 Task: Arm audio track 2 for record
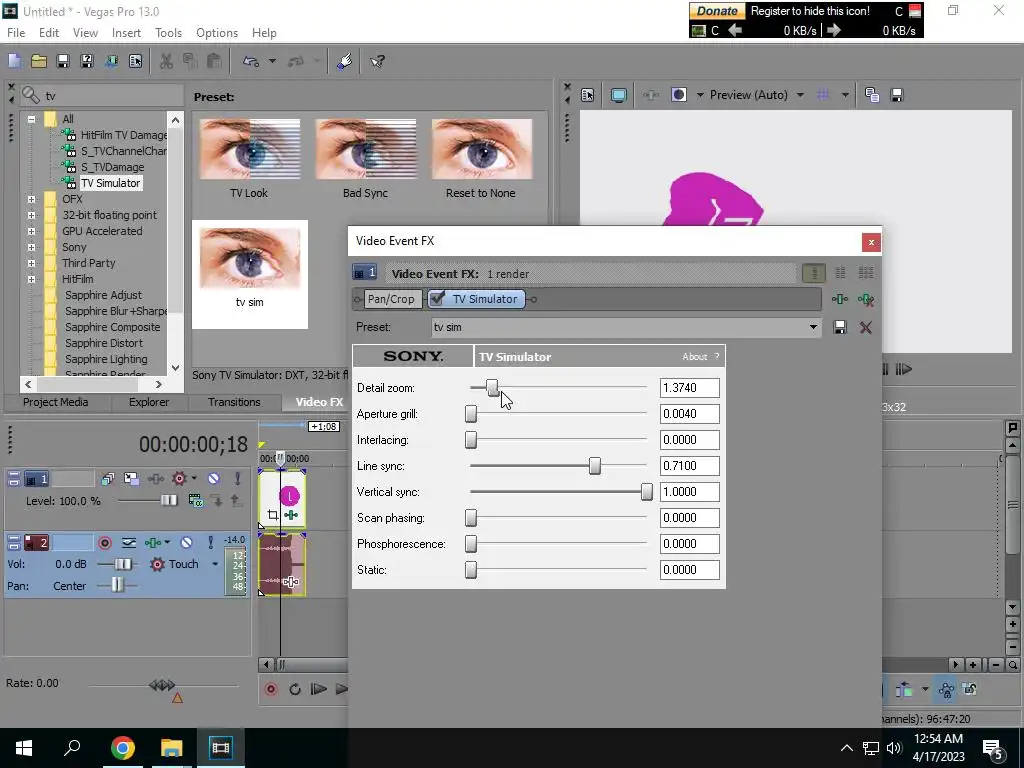pyautogui.click(x=104, y=543)
